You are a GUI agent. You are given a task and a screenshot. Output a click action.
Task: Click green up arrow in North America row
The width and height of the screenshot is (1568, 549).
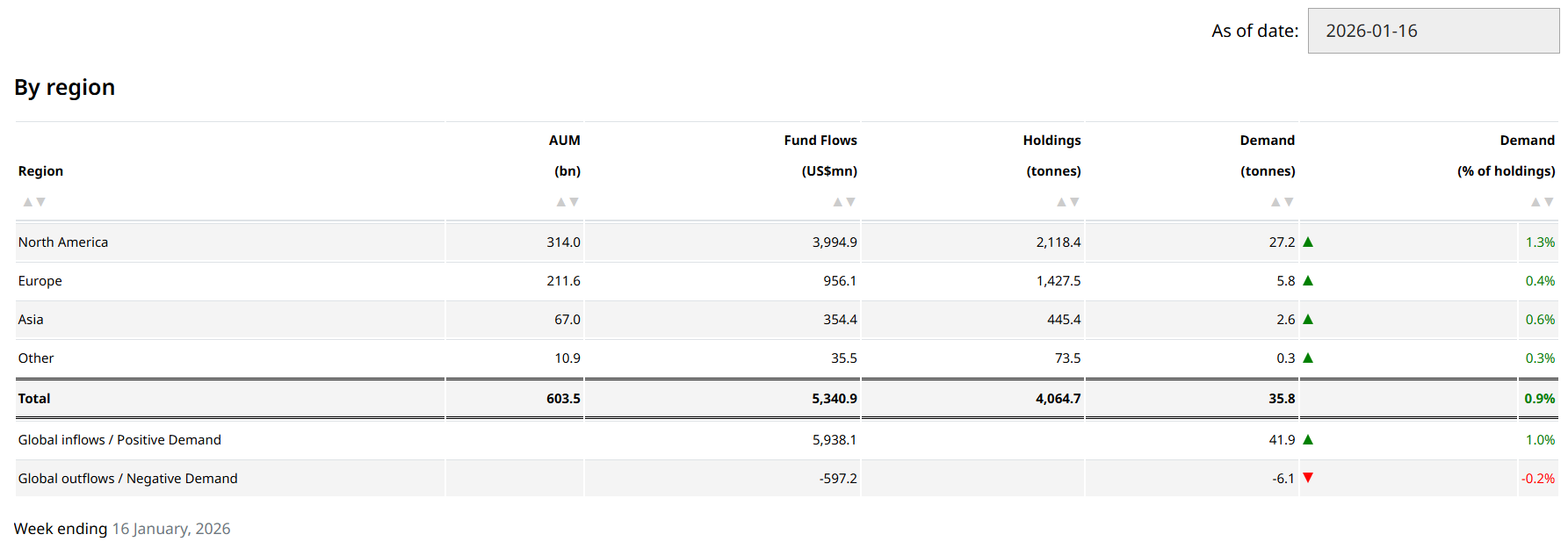click(x=1308, y=242)
